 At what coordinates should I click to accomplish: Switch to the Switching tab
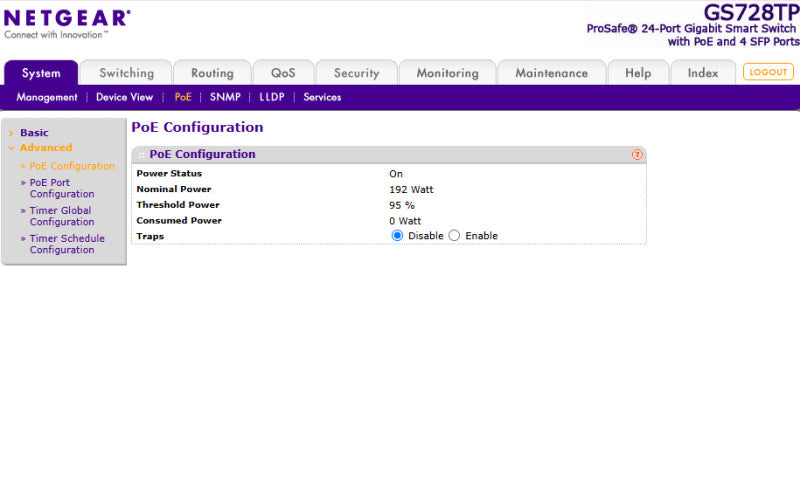[x=127, y=73]
